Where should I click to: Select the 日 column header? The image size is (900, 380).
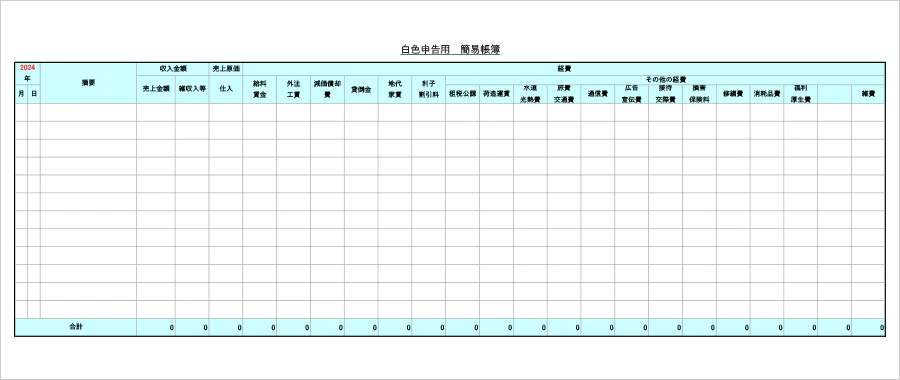click(34, 94)
